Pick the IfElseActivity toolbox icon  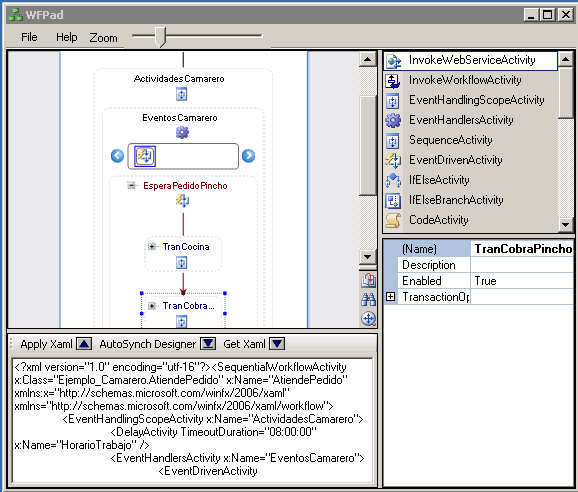click(x=393, y=180)
